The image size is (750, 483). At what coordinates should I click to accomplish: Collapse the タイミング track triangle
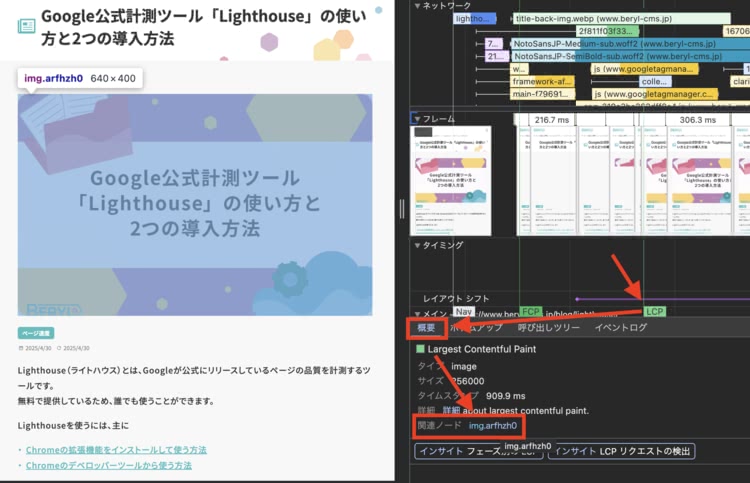[417, 245]
